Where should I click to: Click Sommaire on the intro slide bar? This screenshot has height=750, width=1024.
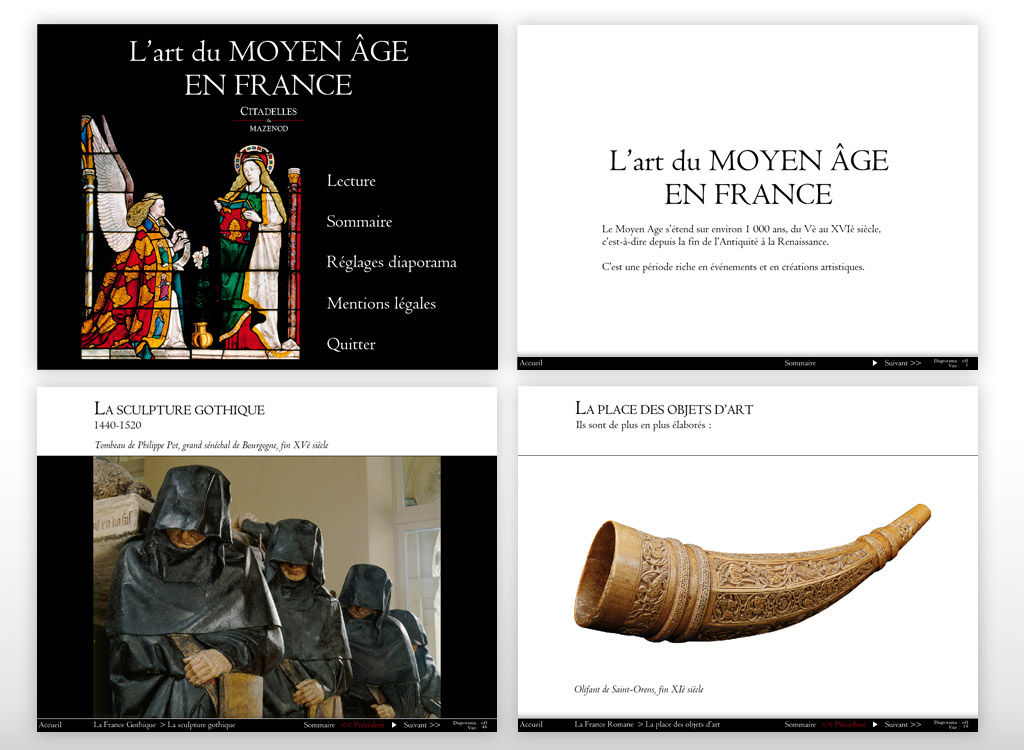click(x=800, y=363)
